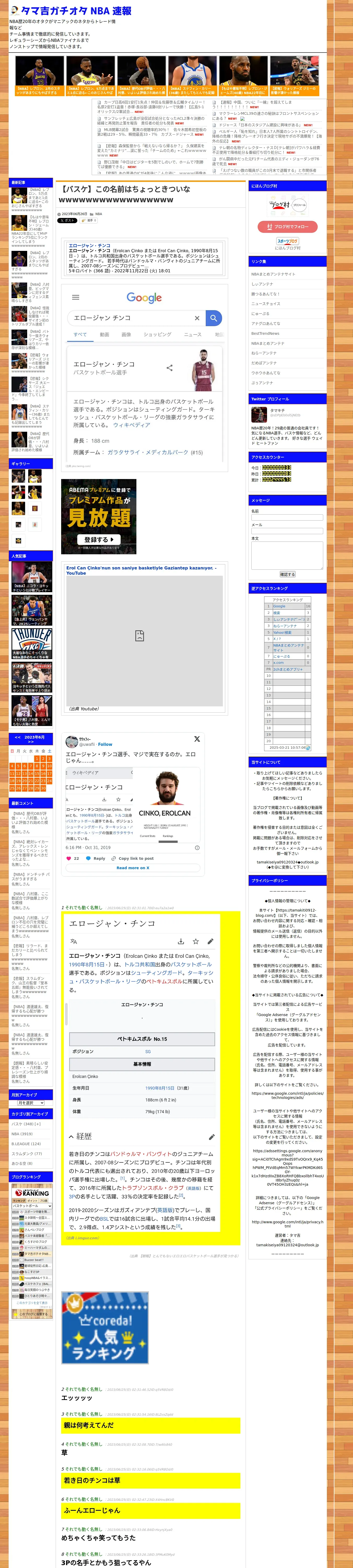Select the ニュース tab in the Google screenshot
This screenshot has height=1568, width=353.
[x=192, y=334]
